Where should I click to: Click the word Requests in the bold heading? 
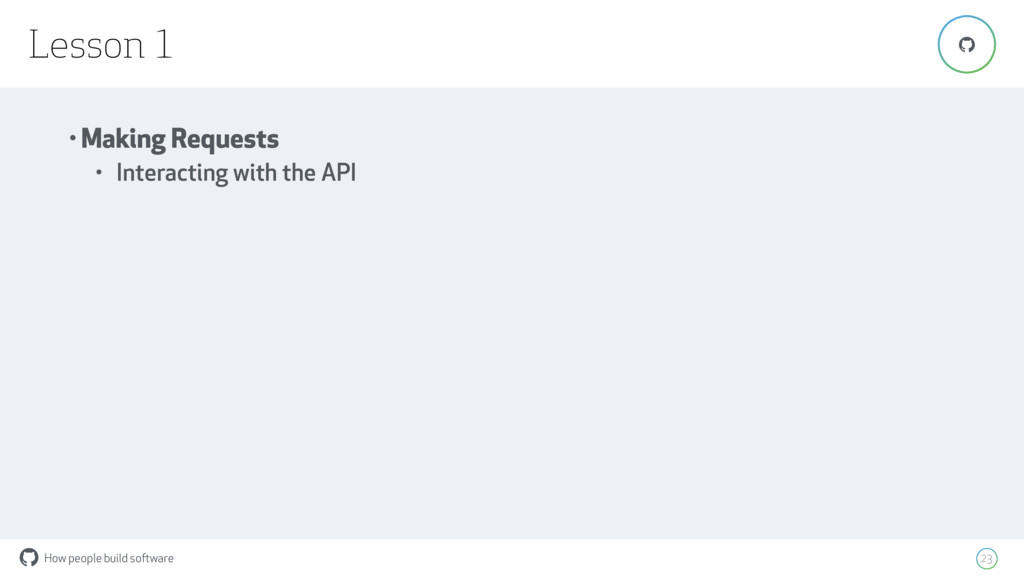click(225, 140)
